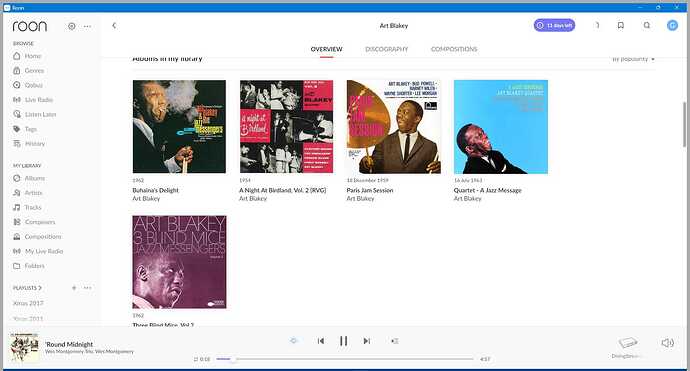Image resolution: width=690 pixels, height=371 pixels.
Task: Open the Xmas 2017 playlist
Action: [28, 303]
